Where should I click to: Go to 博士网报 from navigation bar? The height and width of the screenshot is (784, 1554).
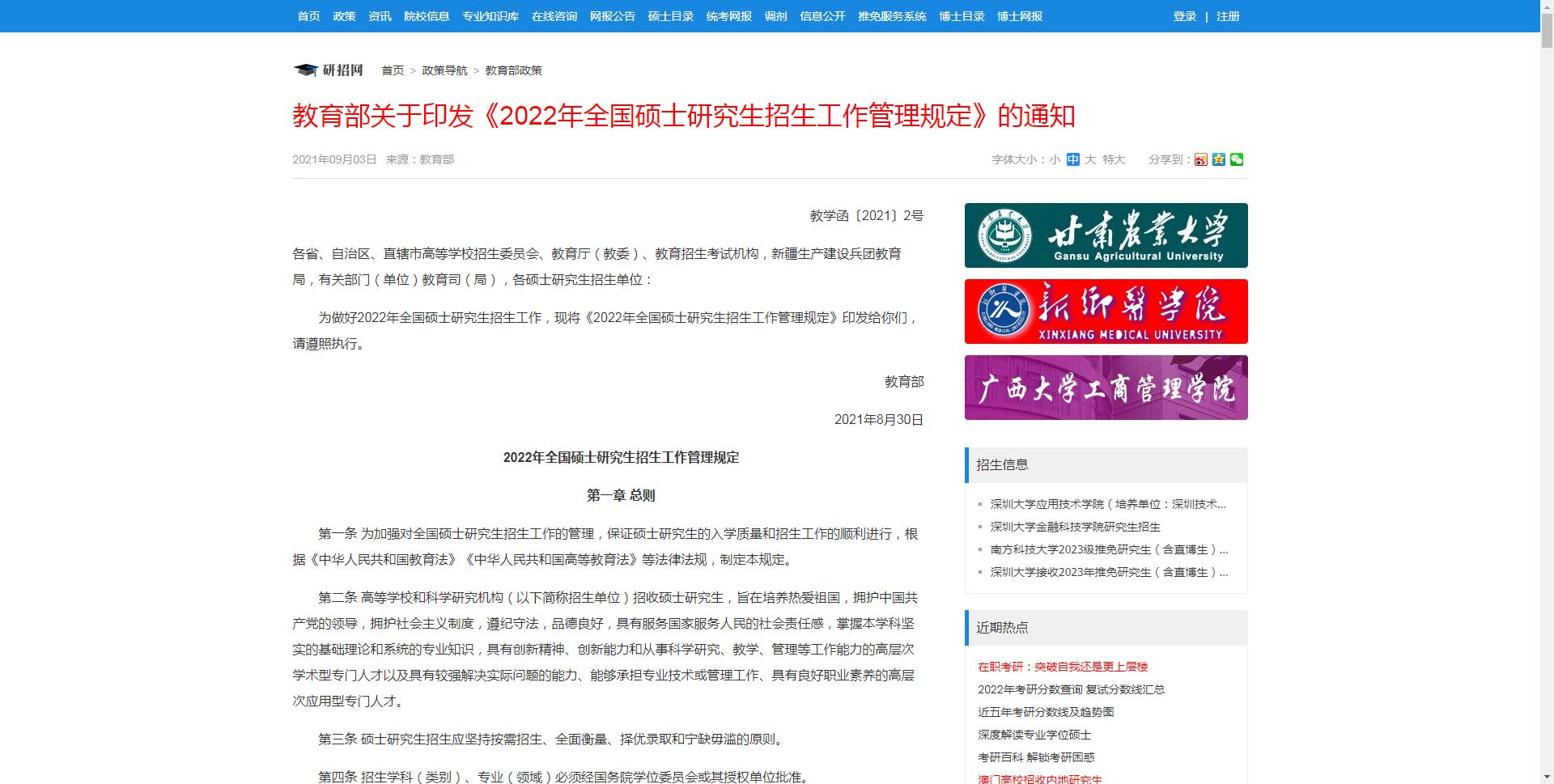(x=1019, y=15)
